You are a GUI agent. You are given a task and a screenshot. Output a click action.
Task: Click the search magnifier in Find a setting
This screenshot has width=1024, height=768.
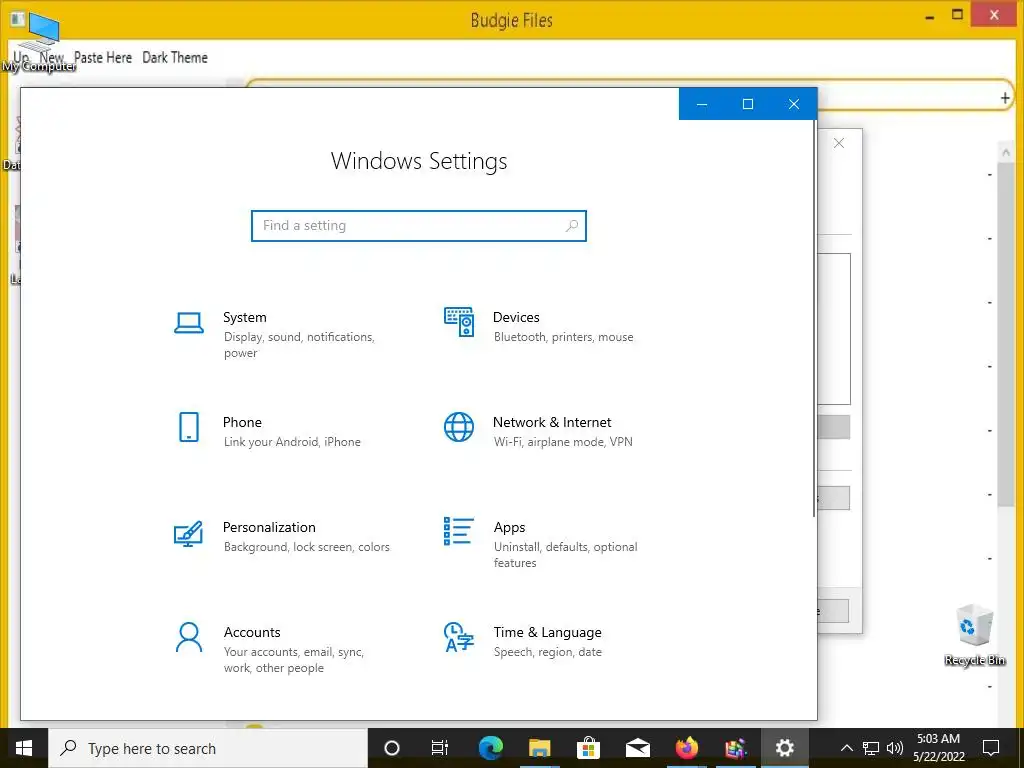click(x=571, y=226)
